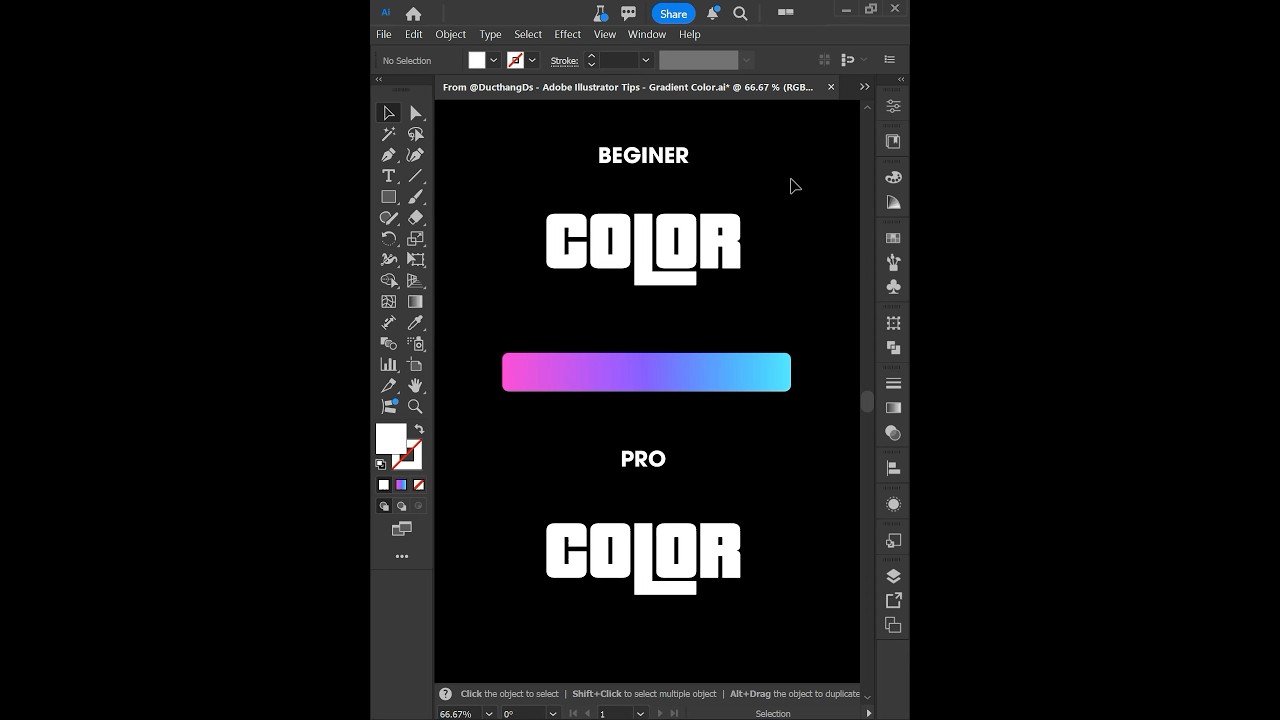Screen dimensions: 1280x720
Task: Go to next artboard arrow
Action: (x=660, y=714)
